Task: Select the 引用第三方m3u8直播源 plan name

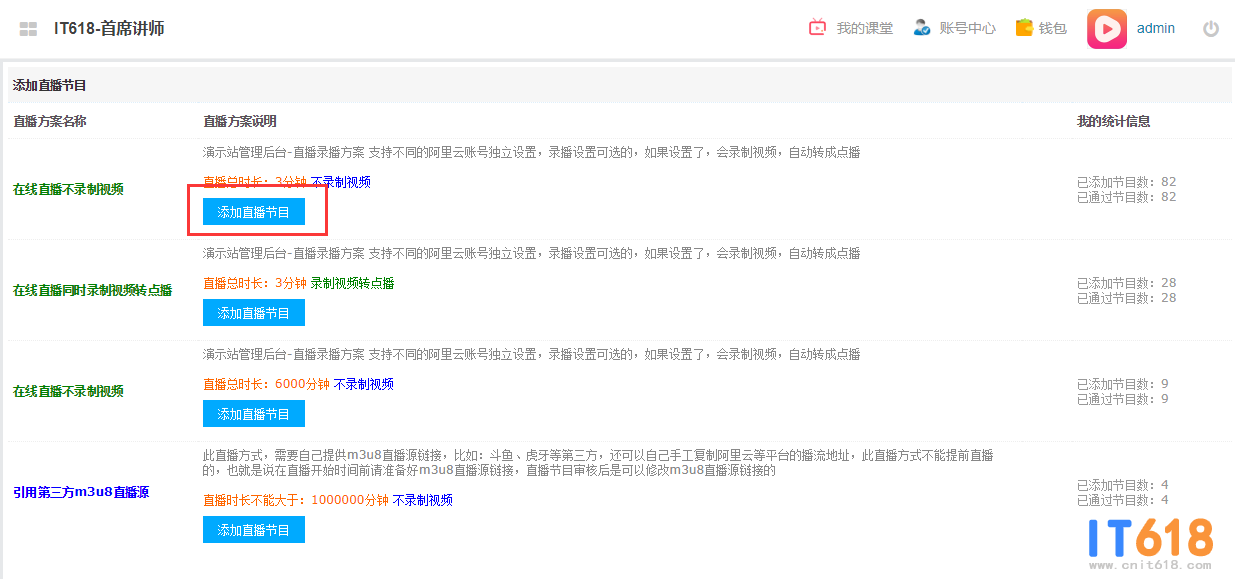Action: 81,492
